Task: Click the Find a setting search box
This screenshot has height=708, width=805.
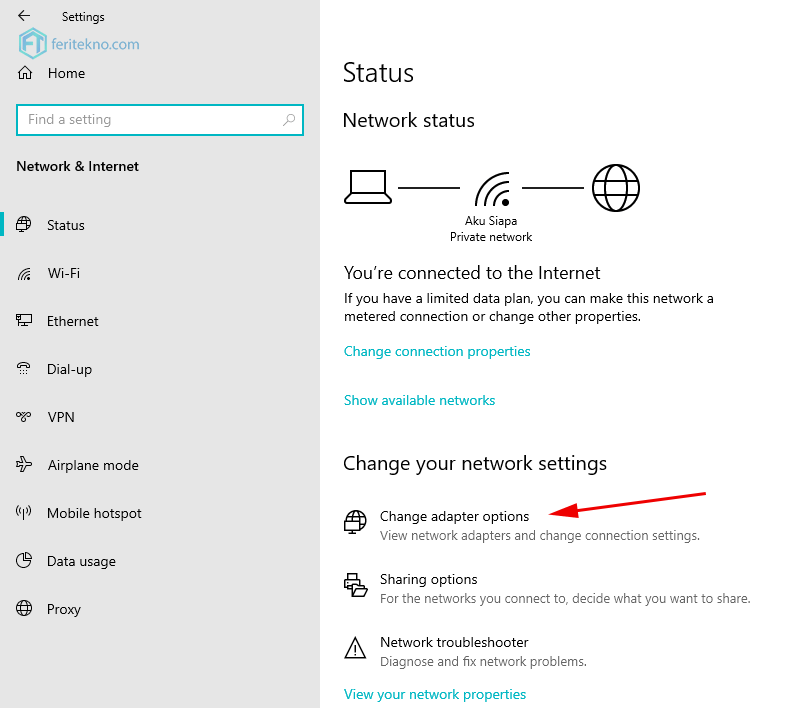Action: (160, 120)
